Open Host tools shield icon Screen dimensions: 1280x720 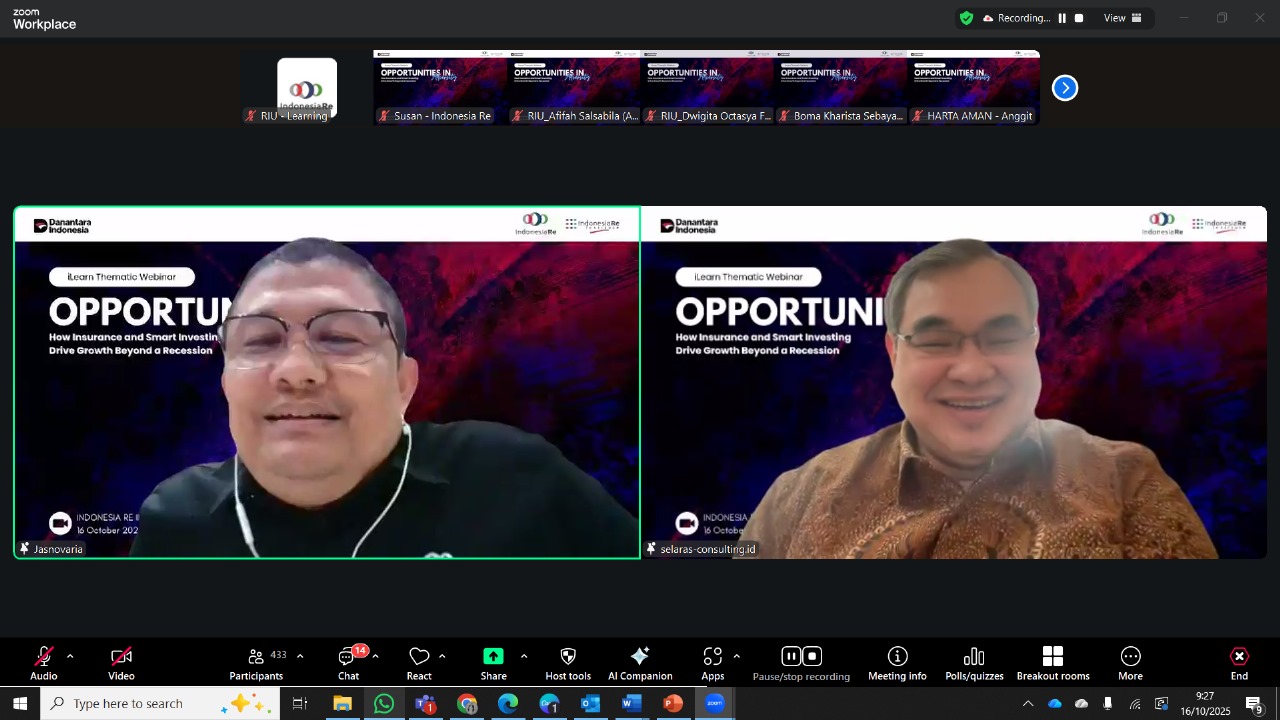coord(568,662)
